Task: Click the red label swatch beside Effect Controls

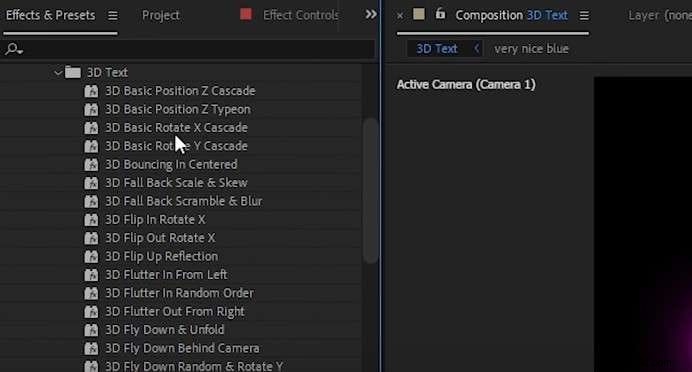Action: [x=246, y=15]
